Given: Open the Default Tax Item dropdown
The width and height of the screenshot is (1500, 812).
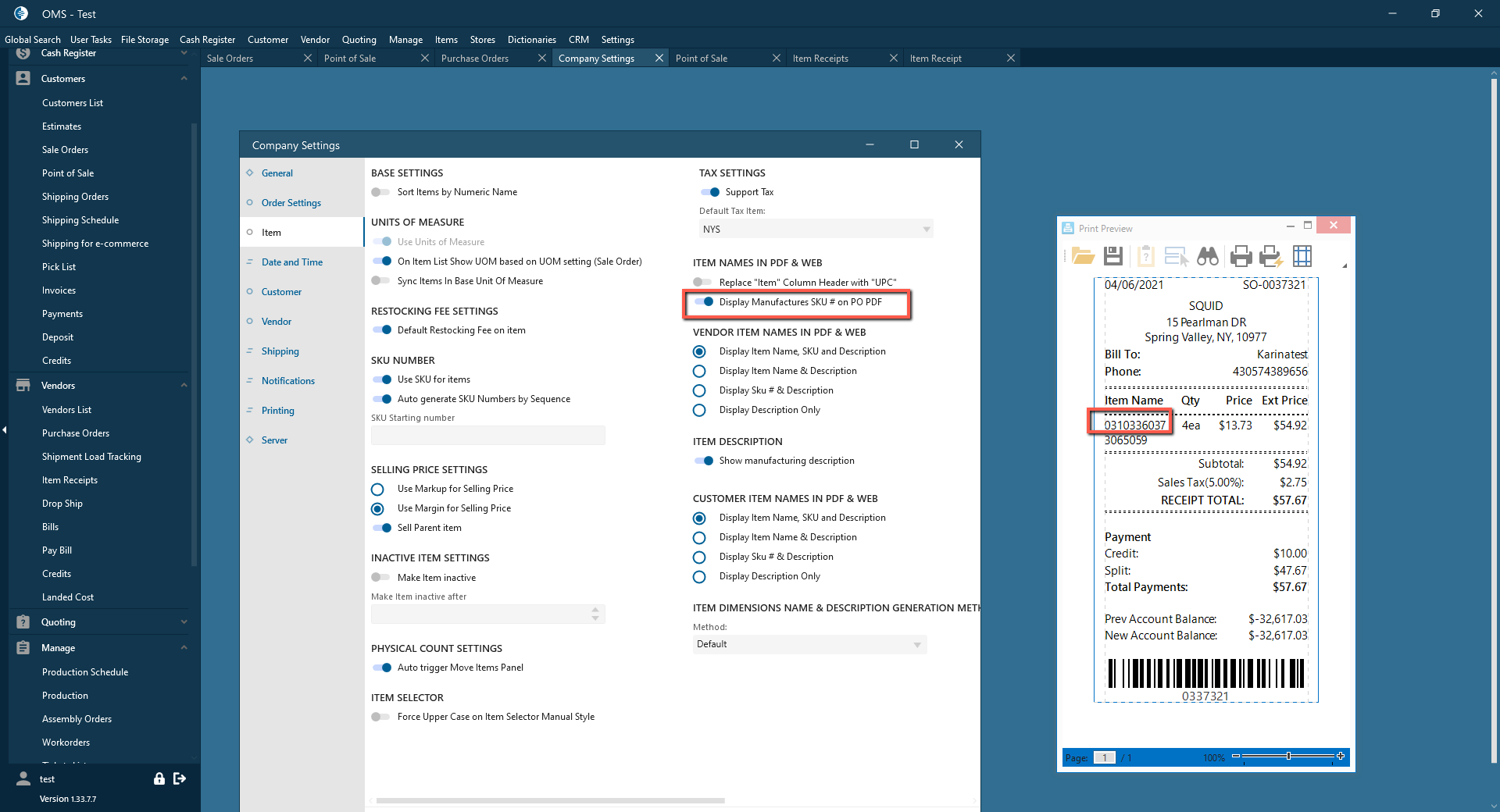Looking at the screenshot, I should click(816, 230).
